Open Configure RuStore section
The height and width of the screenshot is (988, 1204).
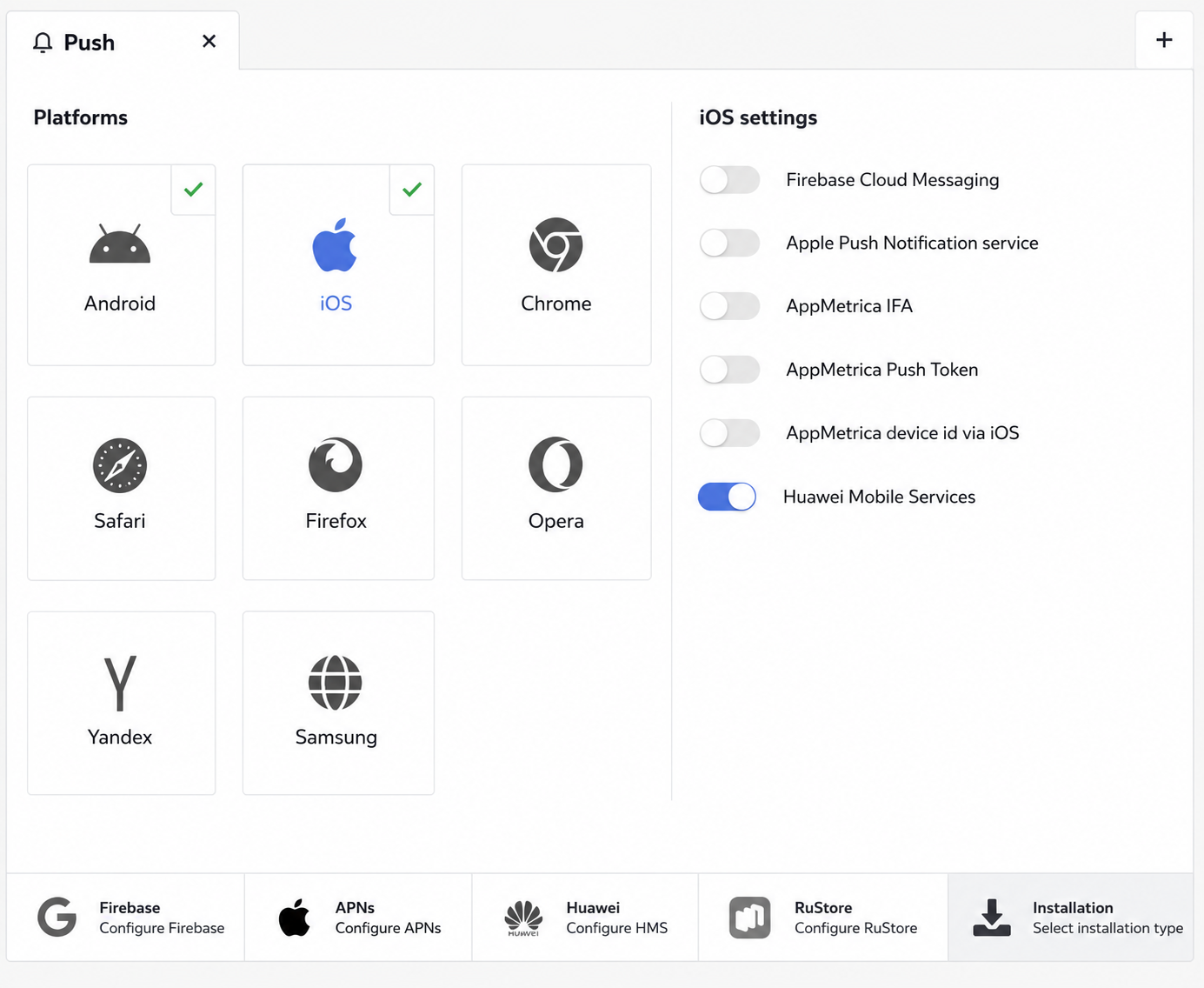pyautogui.click(x=823, y=918)
